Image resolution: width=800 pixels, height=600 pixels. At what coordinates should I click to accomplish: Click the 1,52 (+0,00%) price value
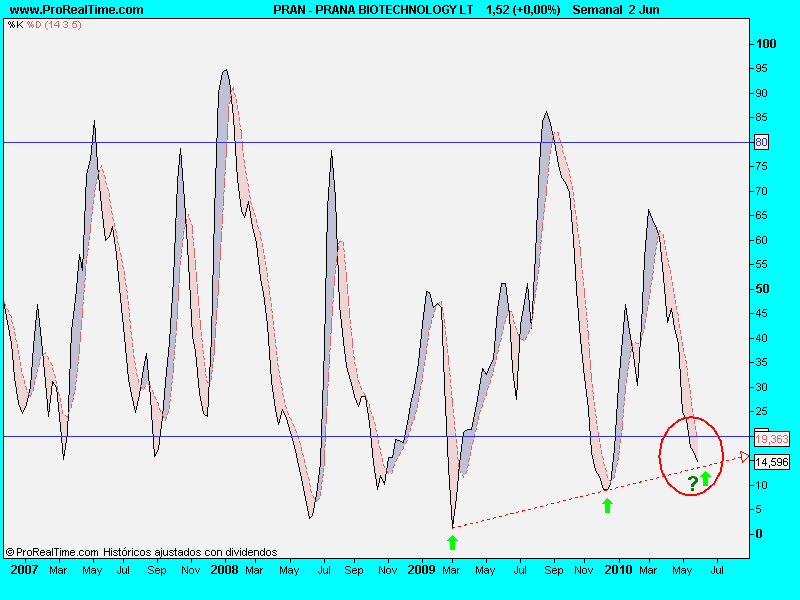coord(523,10)
